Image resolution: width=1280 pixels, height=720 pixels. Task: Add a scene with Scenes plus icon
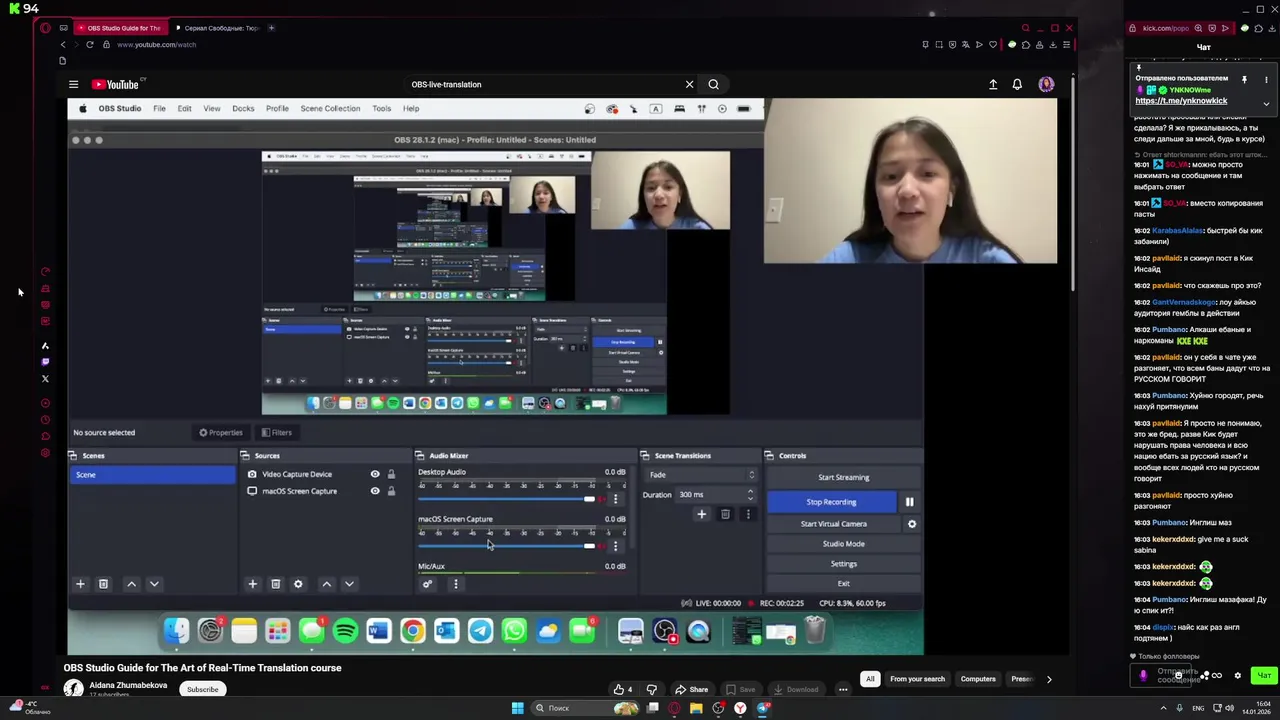(80, 584)
